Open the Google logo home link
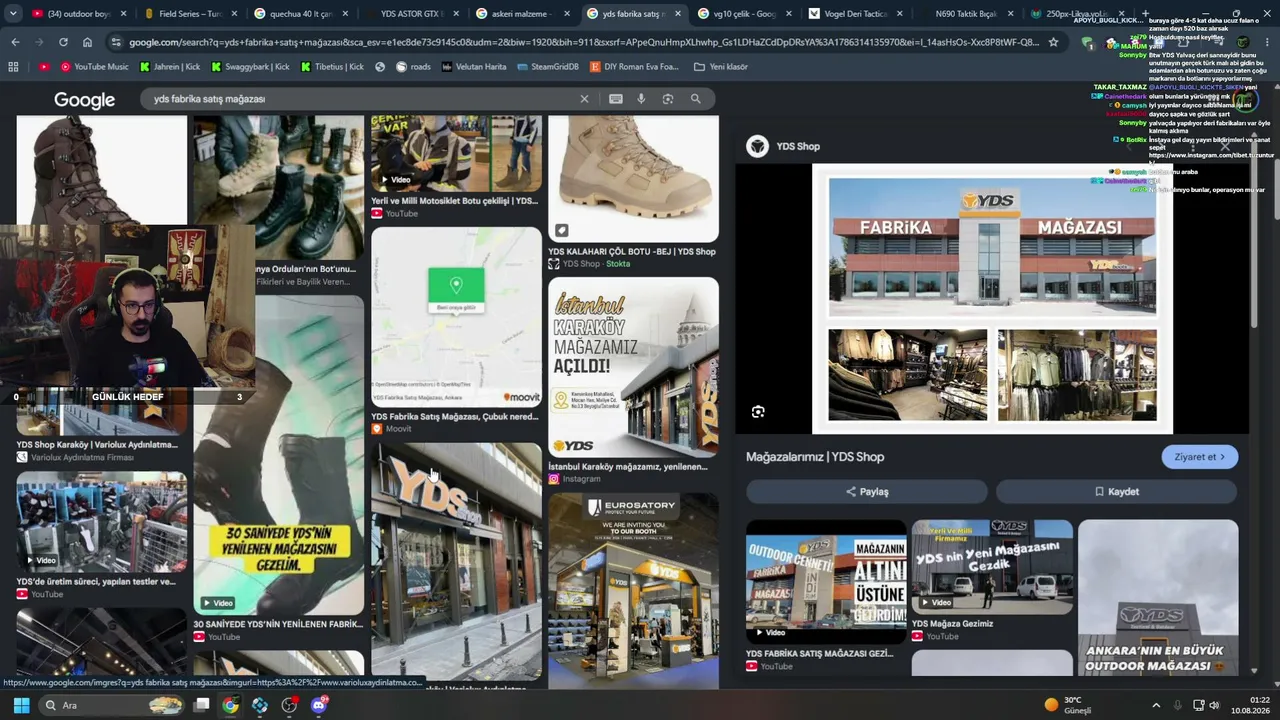The width and height of the screenshot is (1280, 720). coord(84,100)
